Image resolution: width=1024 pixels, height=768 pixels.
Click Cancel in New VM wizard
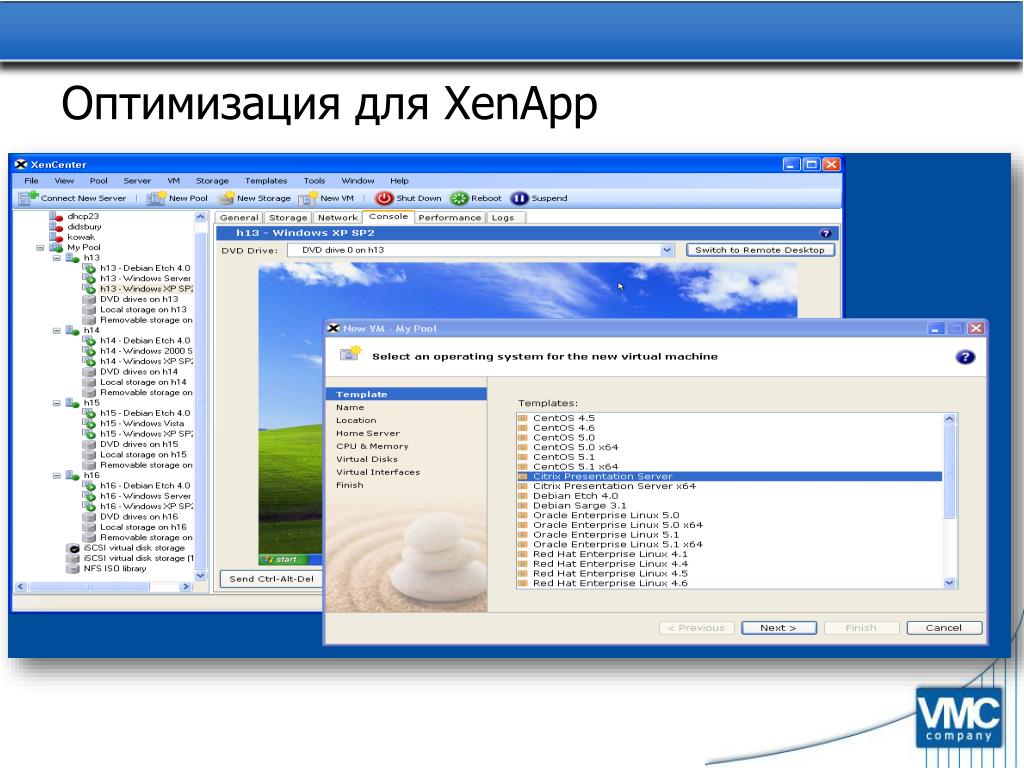coord(944,628)
